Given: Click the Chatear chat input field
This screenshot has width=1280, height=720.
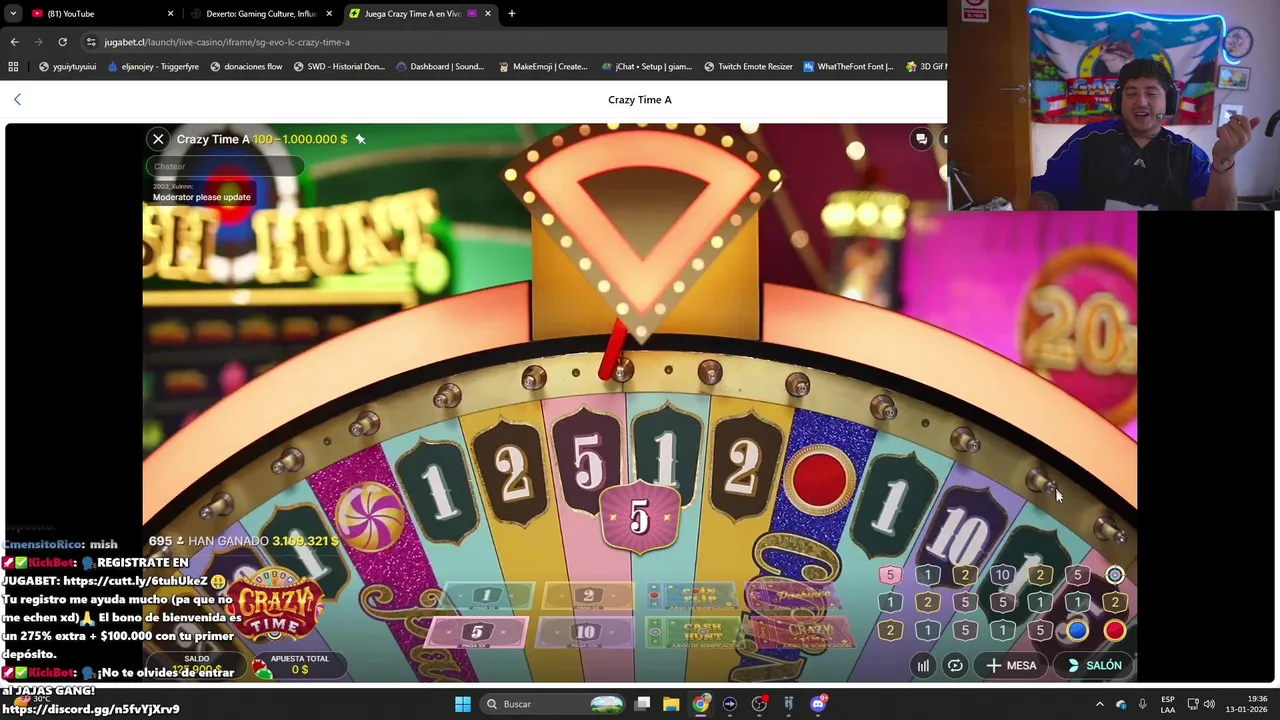Looking at the screenshot, I should click(x=226, y=166).
